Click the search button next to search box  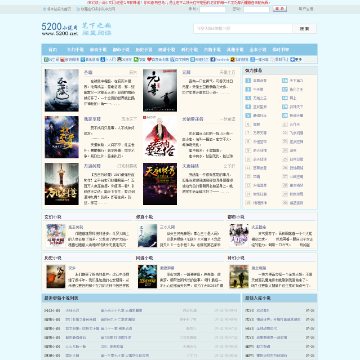pyautogui.click(x=304, y=29)
